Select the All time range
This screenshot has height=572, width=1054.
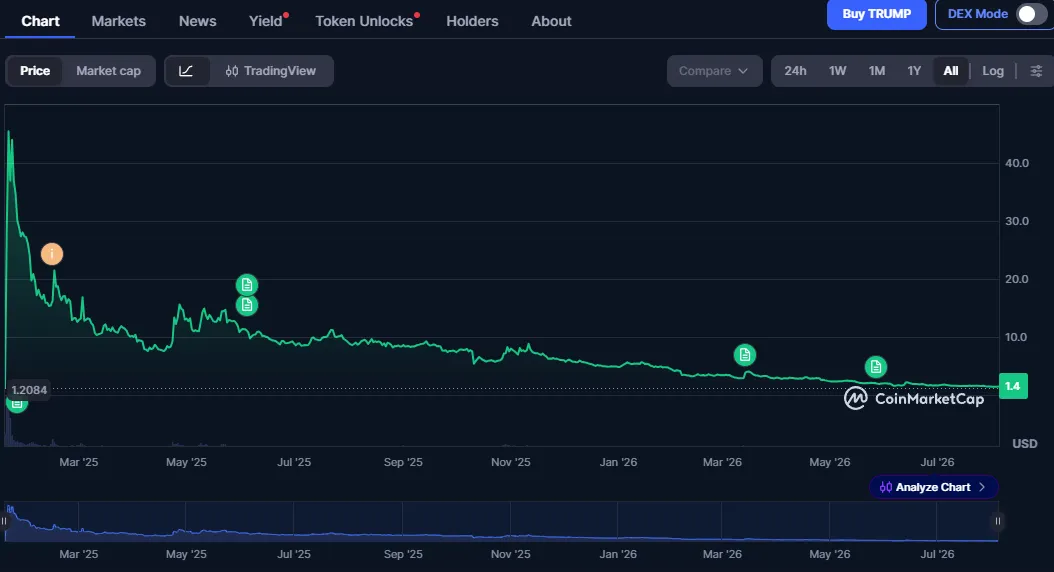coord(950,71)
